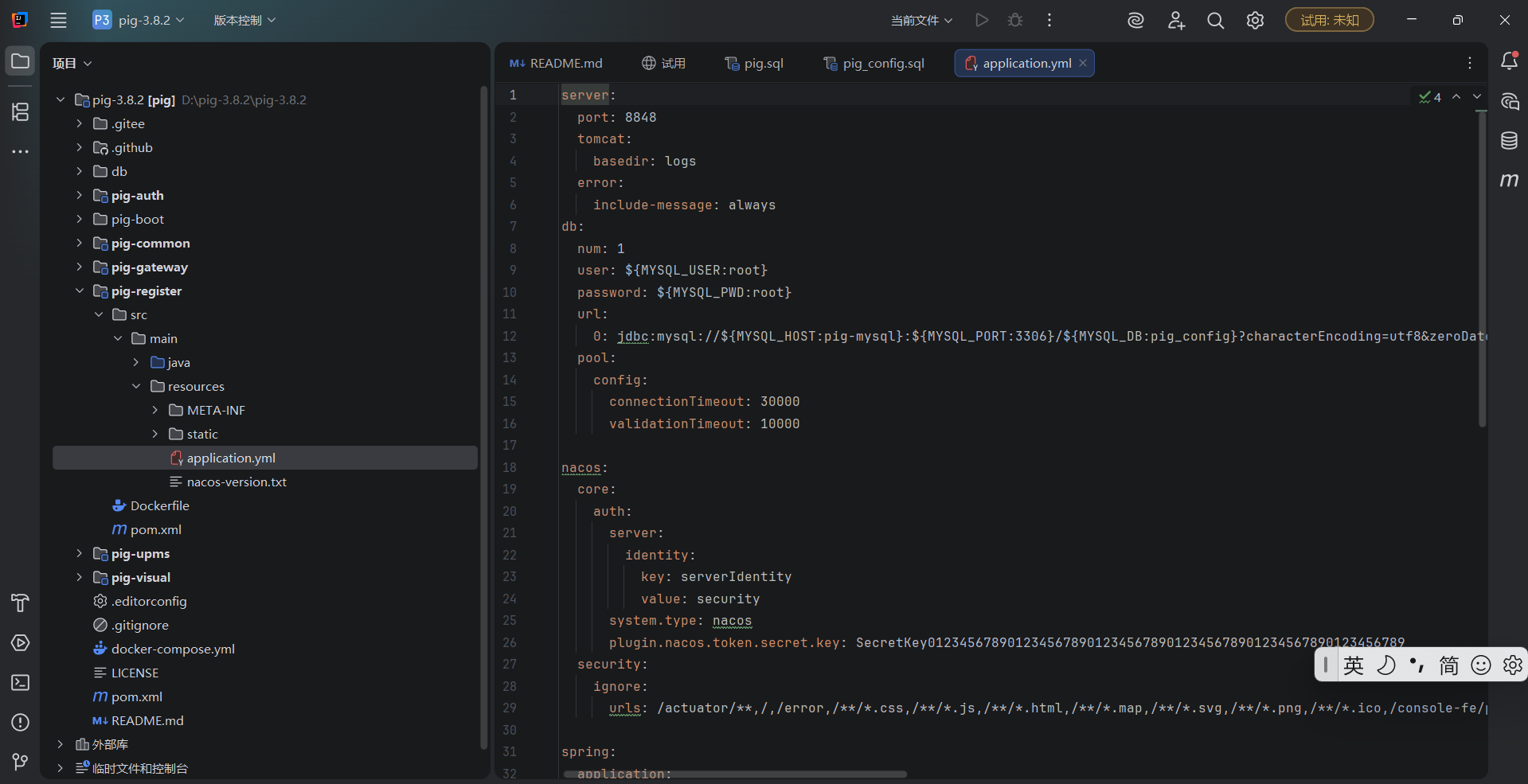The image size is (1528, 784).
Task: Open 版本控制 version control dropdown
Action: tap(244, 20)
